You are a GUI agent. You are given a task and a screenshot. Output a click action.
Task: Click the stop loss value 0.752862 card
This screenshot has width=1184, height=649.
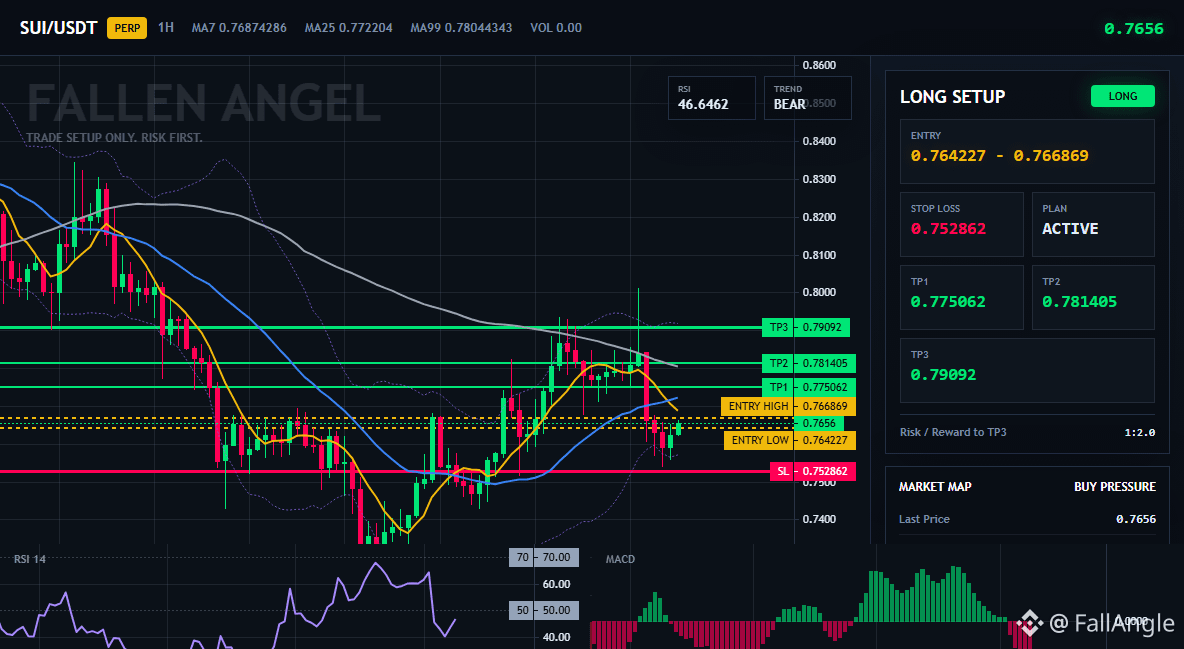(x=961, y=224)
